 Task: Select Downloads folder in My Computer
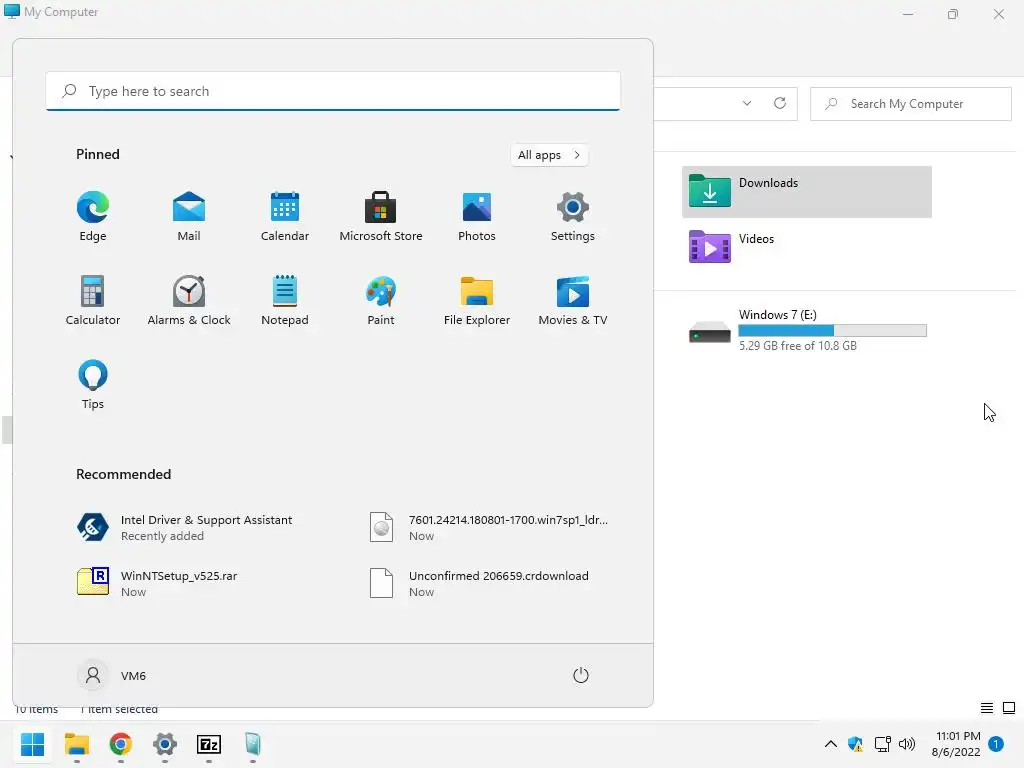807,191
